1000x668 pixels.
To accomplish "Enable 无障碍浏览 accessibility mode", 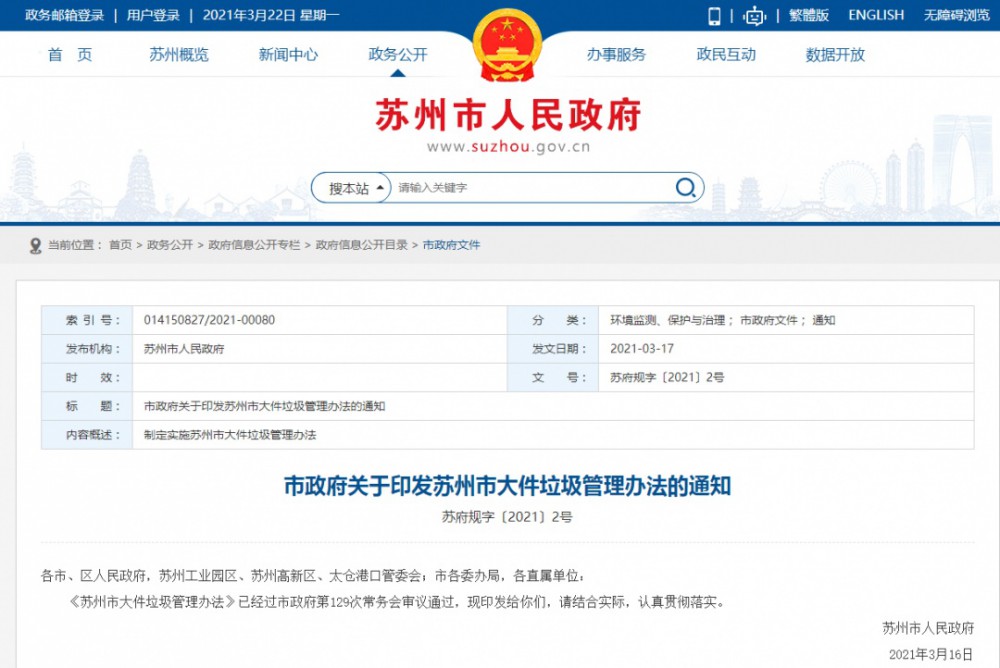I will coord(957,15).
